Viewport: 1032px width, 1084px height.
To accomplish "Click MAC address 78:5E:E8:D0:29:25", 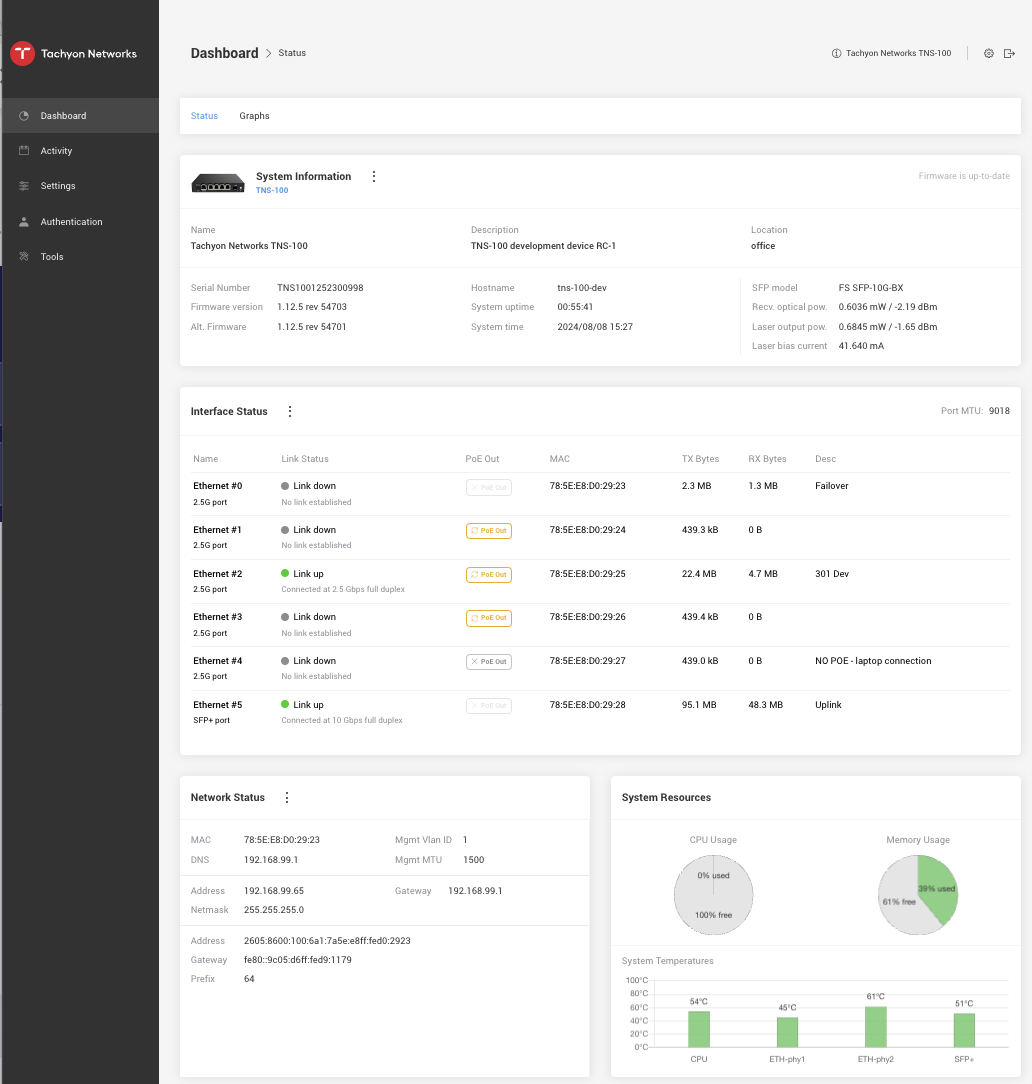I will point(588,574).
